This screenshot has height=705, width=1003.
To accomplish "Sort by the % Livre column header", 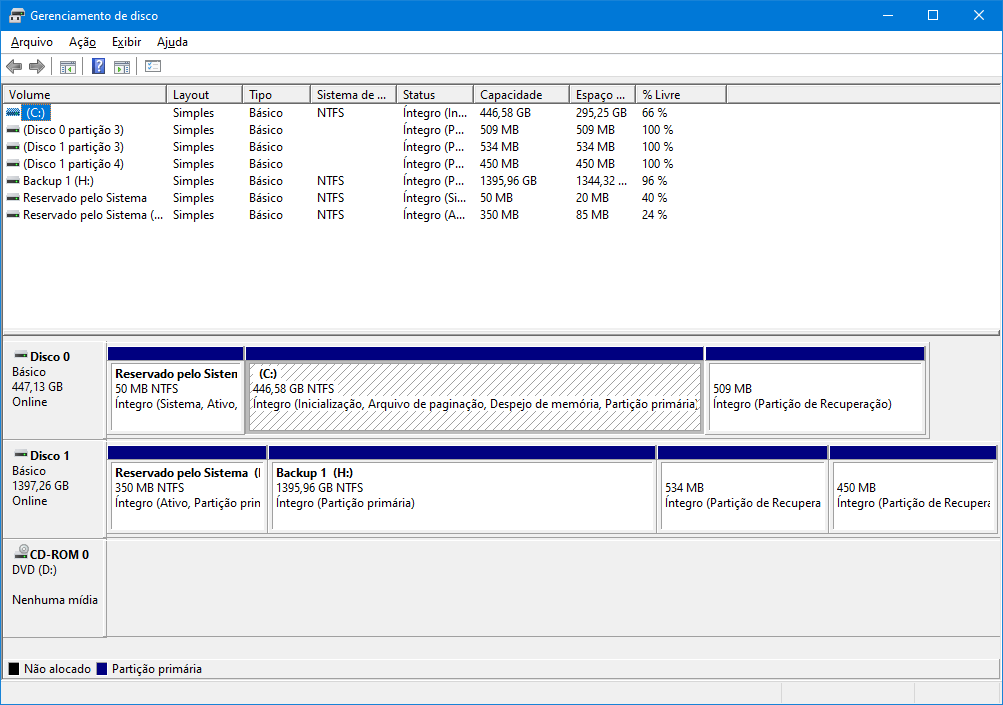I will [x=681, y=95].
